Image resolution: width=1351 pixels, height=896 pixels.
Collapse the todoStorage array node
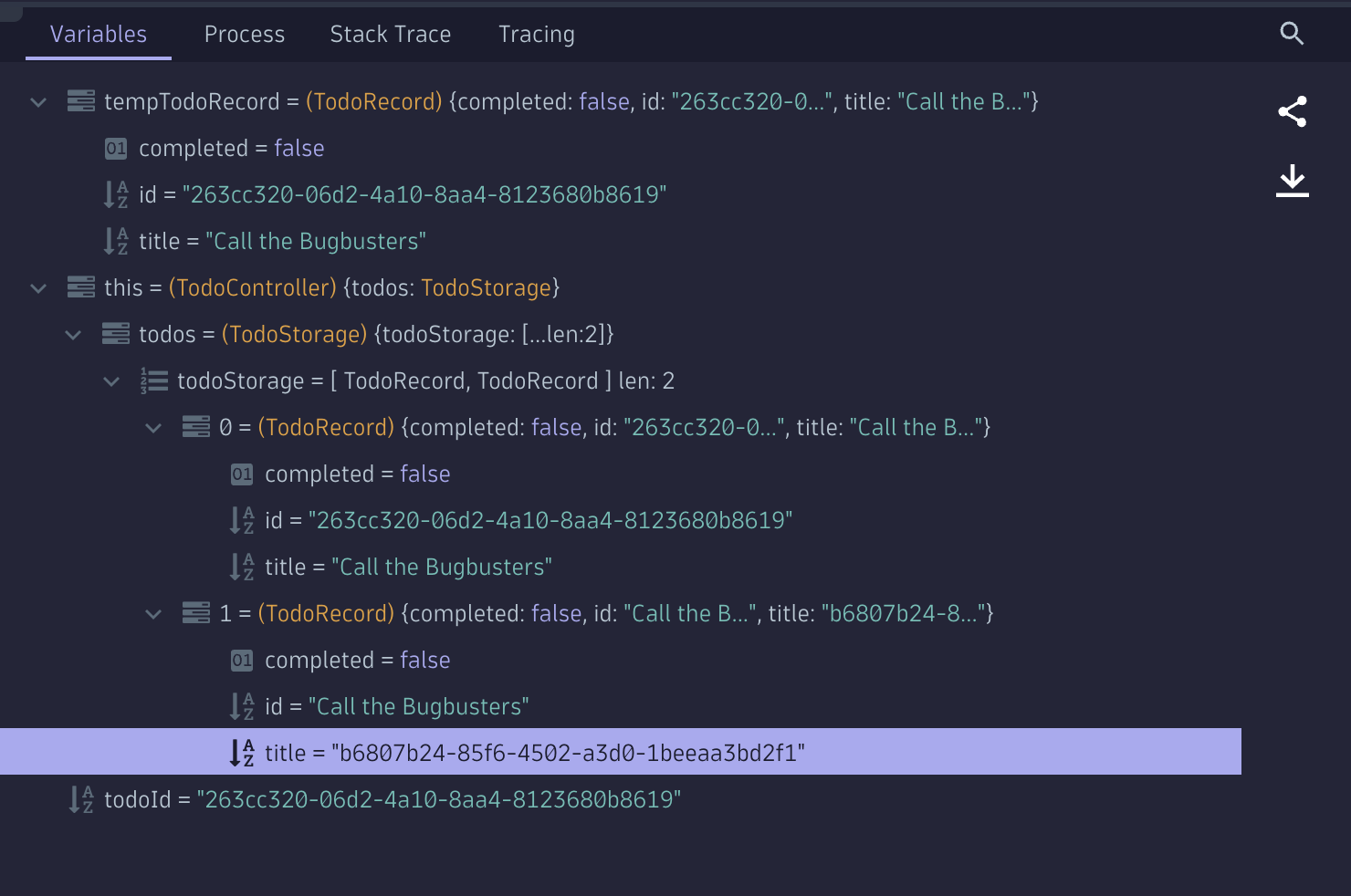pyautogui.click(x=111, y=381)
